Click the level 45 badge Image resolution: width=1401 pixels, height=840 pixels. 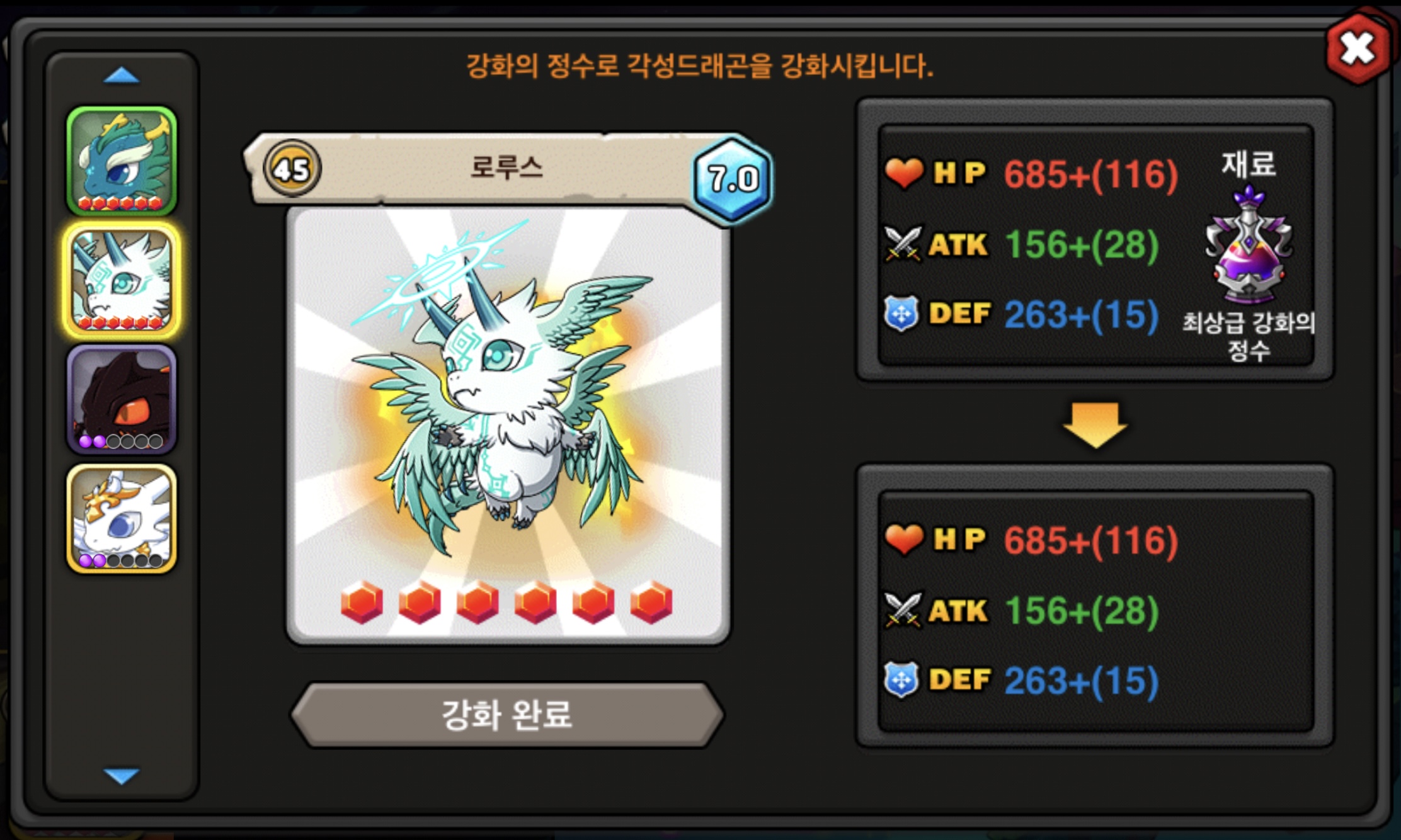(292, 169)
